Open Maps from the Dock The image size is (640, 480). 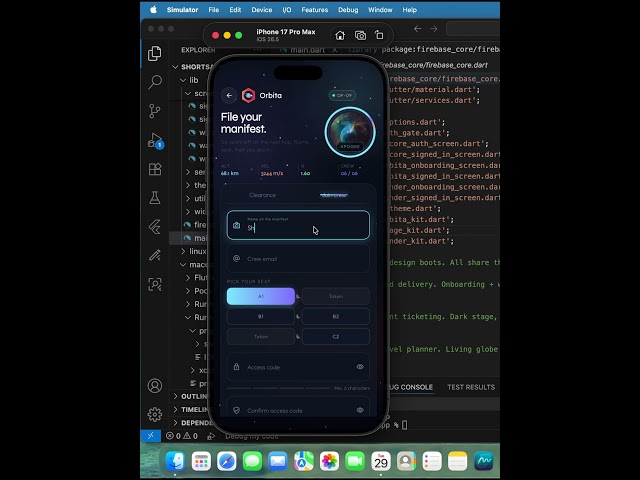click(x=304, y=461)
